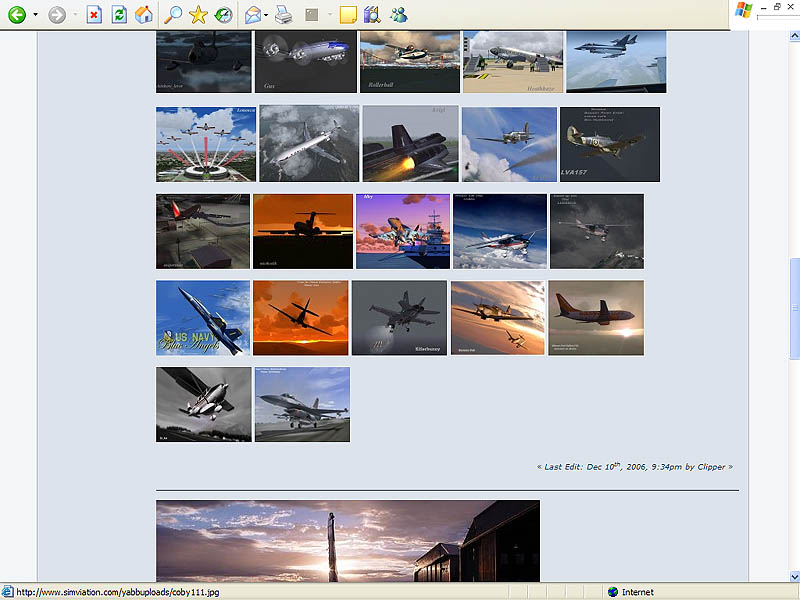The width and height of the screenshot is (800, 600).
Task: Expand the Back button history dropdown
Action: (x=36, y=15)
